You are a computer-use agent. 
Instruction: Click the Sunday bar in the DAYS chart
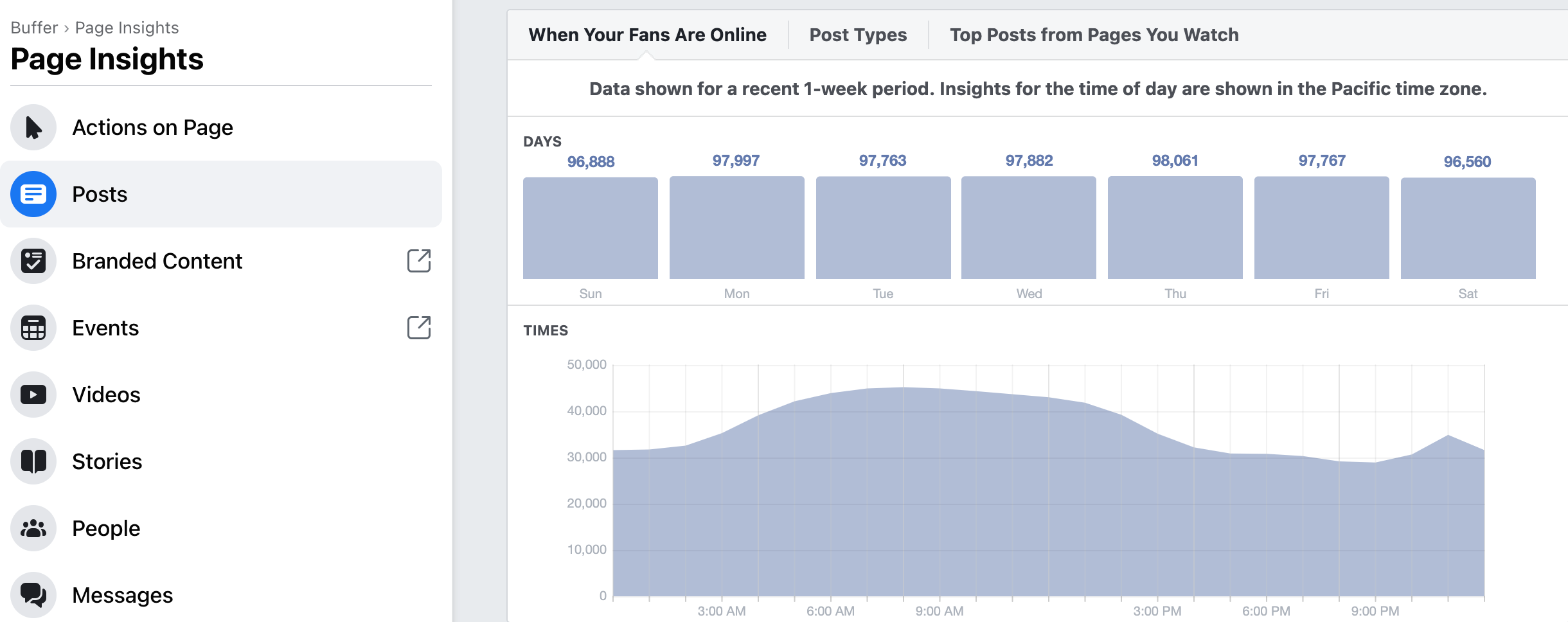tap(591, 228)
